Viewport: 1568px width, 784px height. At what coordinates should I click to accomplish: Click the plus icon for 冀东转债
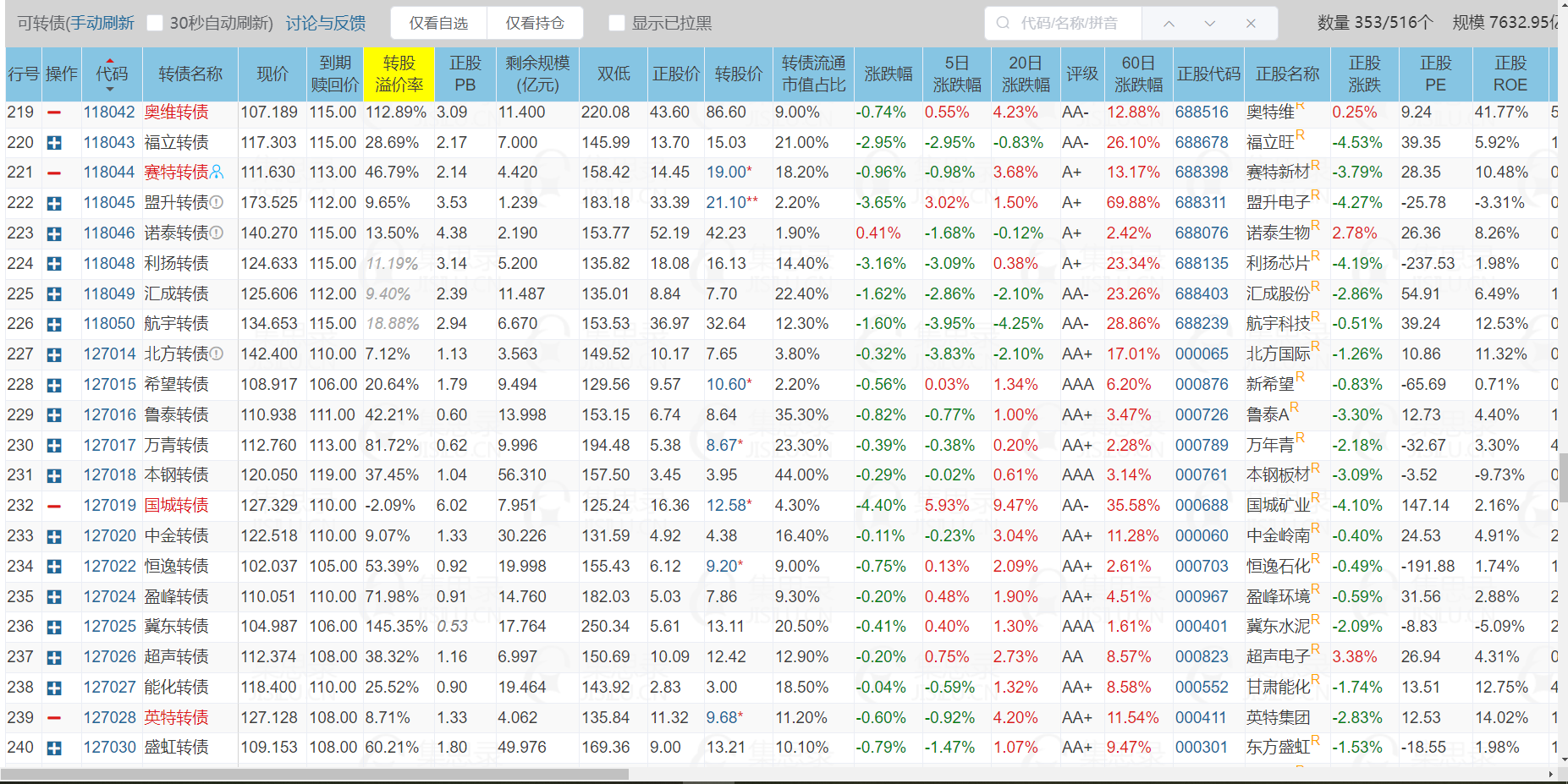point(54,627)
